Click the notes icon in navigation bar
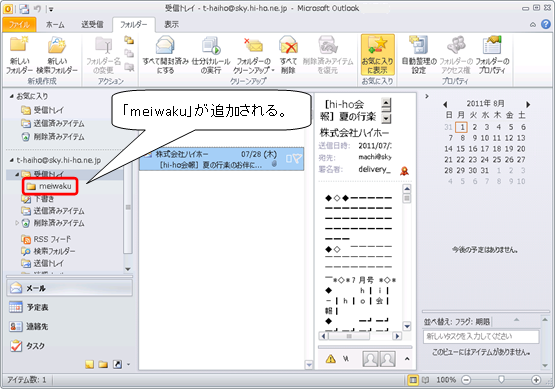Viewport: 555px width, 389px height. coord(90,364)
